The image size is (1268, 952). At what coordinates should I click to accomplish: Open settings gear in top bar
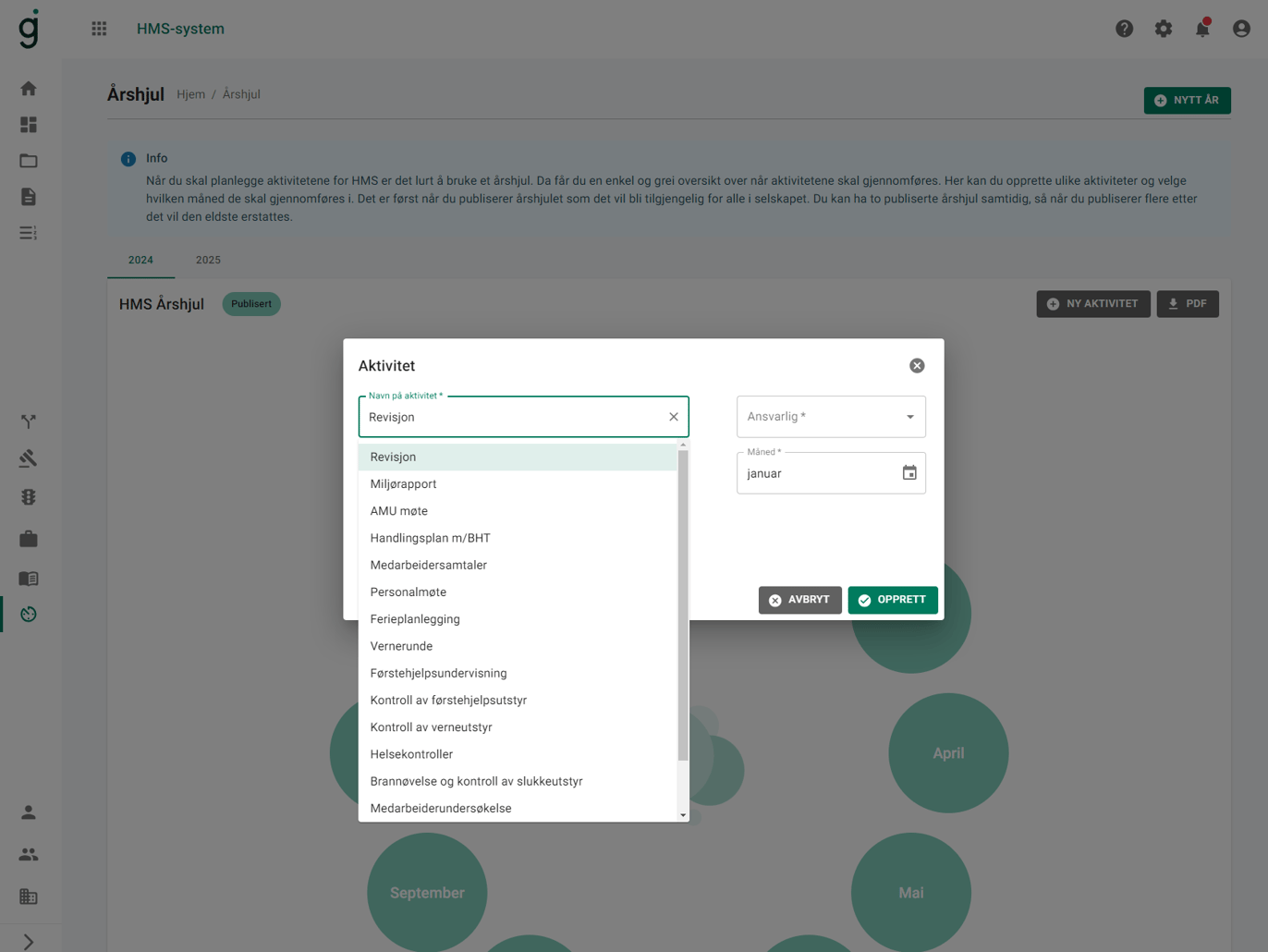(1163, 29)
